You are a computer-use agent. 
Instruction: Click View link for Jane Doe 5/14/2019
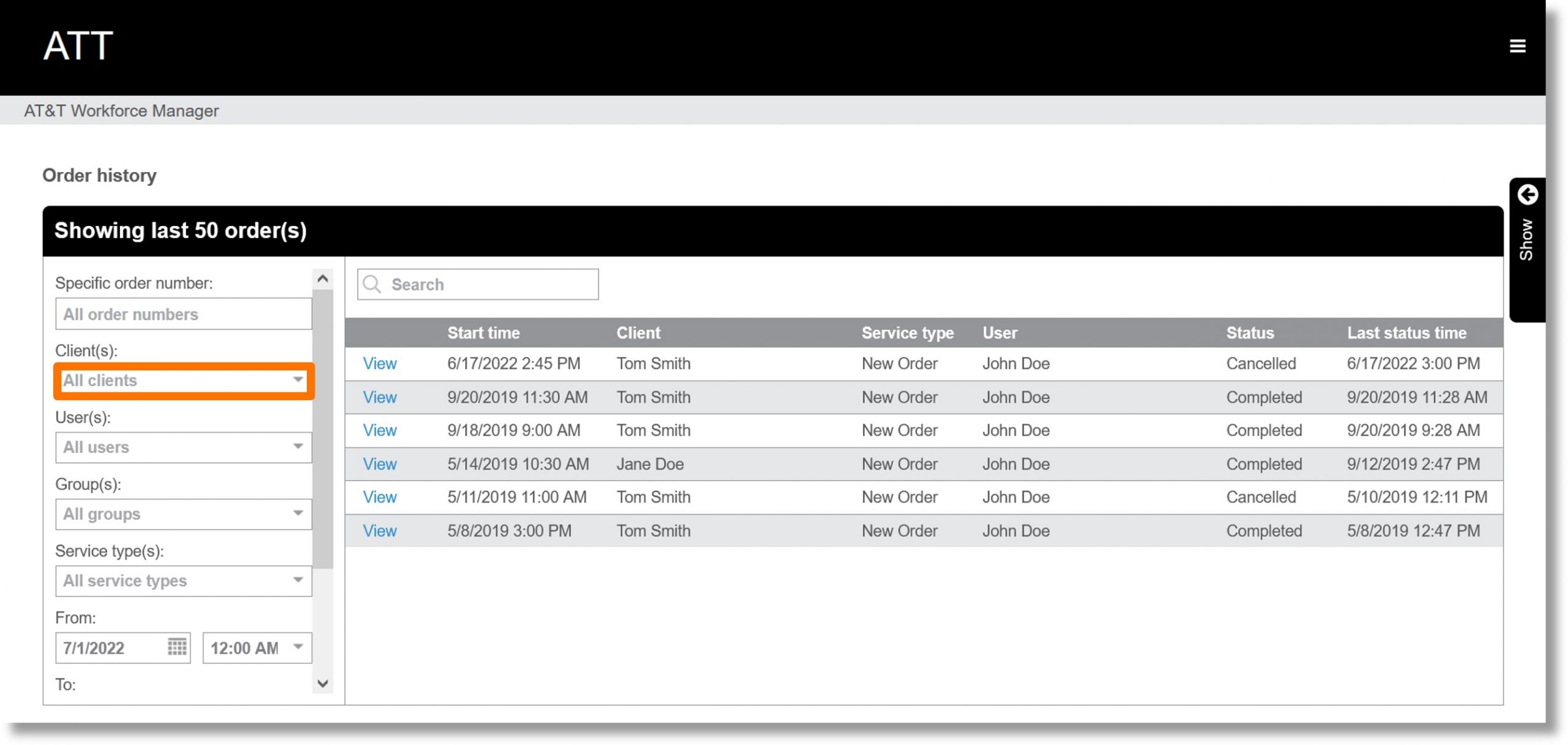(x=378, y=463)
